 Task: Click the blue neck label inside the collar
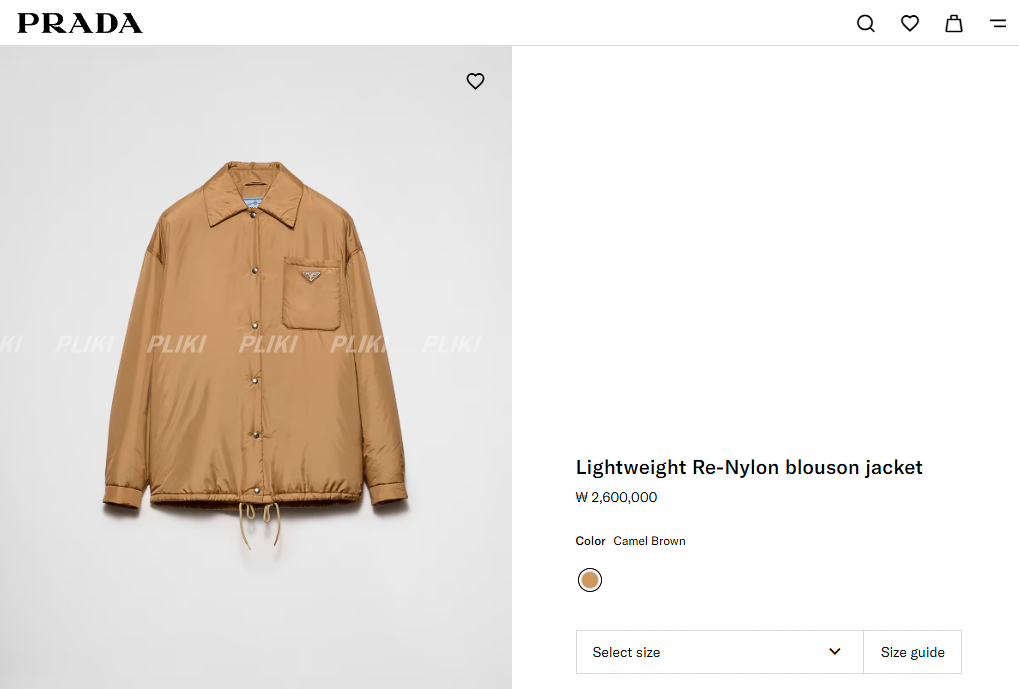pyautogui.click(x=254, y=206)
